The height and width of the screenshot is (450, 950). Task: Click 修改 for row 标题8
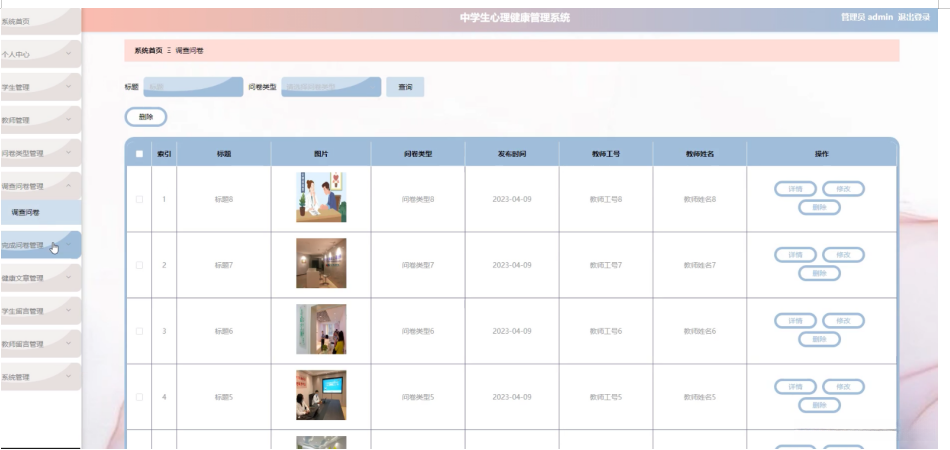point(843,189)
